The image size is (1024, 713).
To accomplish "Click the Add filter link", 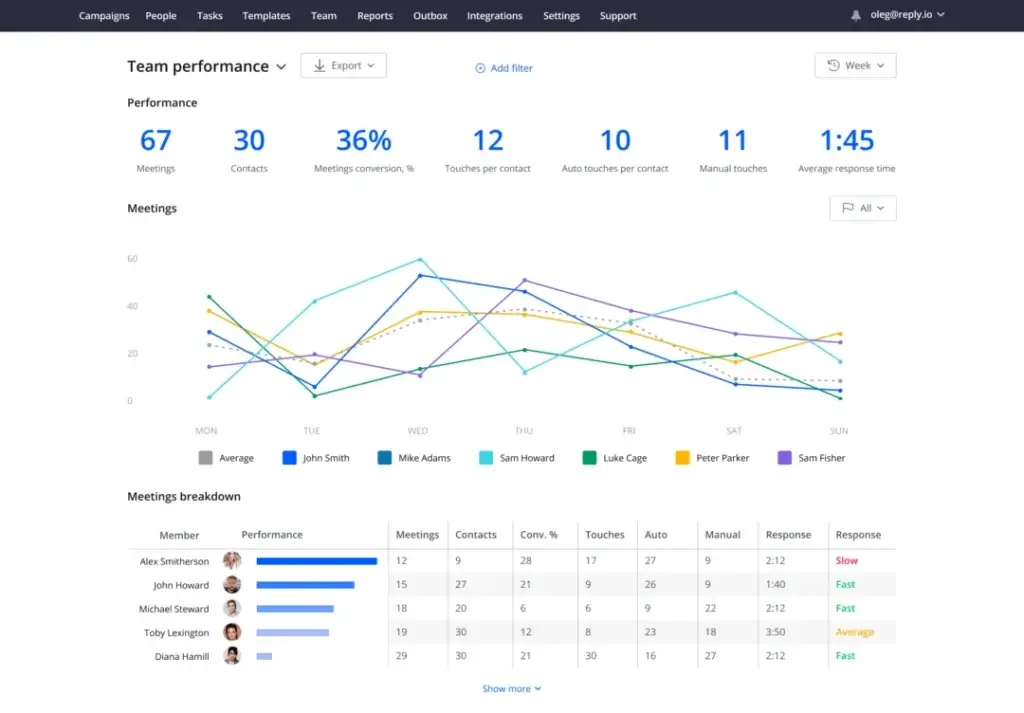I will pos(511,68).
